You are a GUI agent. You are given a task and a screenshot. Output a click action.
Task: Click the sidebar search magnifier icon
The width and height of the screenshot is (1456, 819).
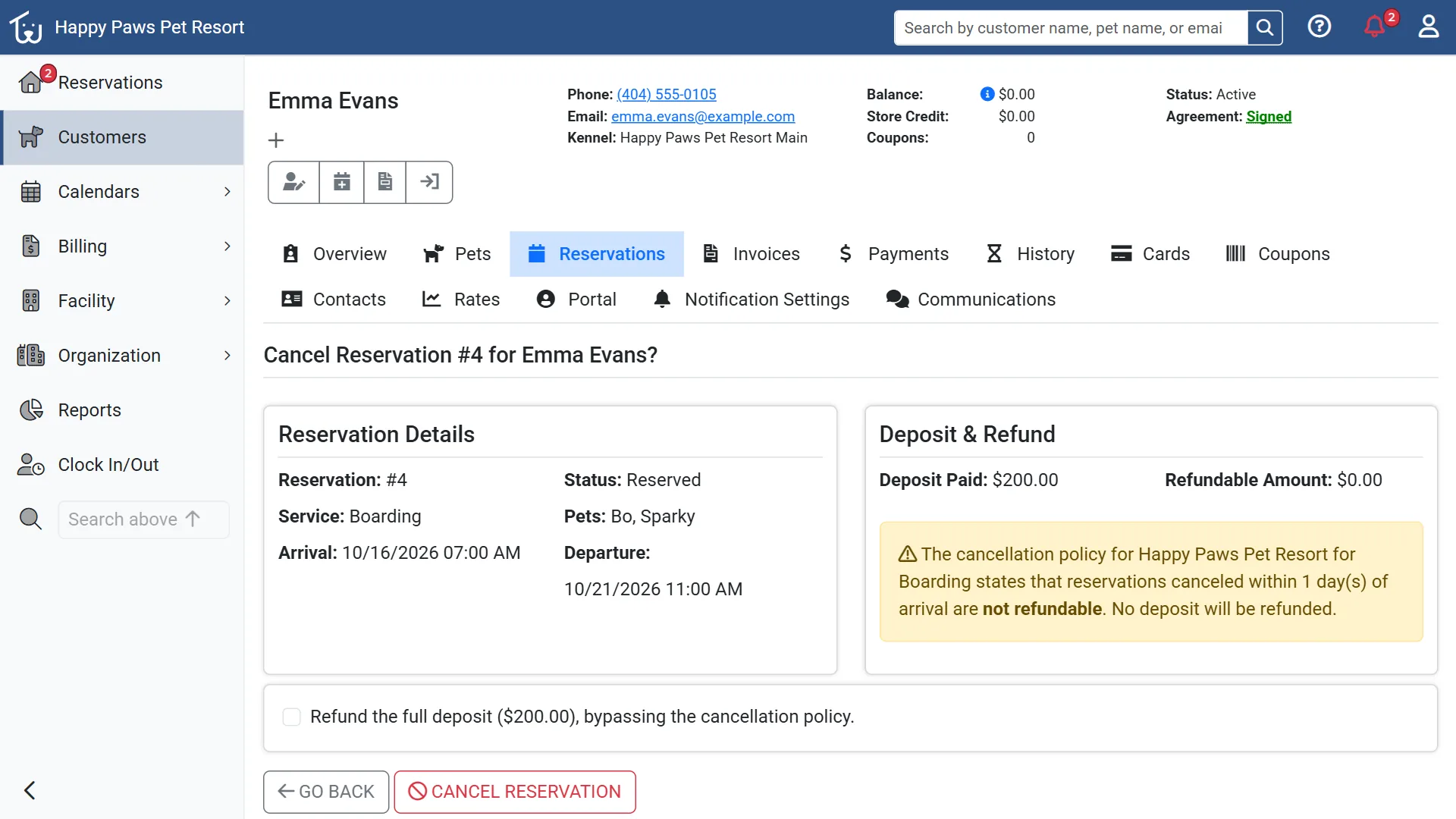pyautogui.click(x=30, y=519)
